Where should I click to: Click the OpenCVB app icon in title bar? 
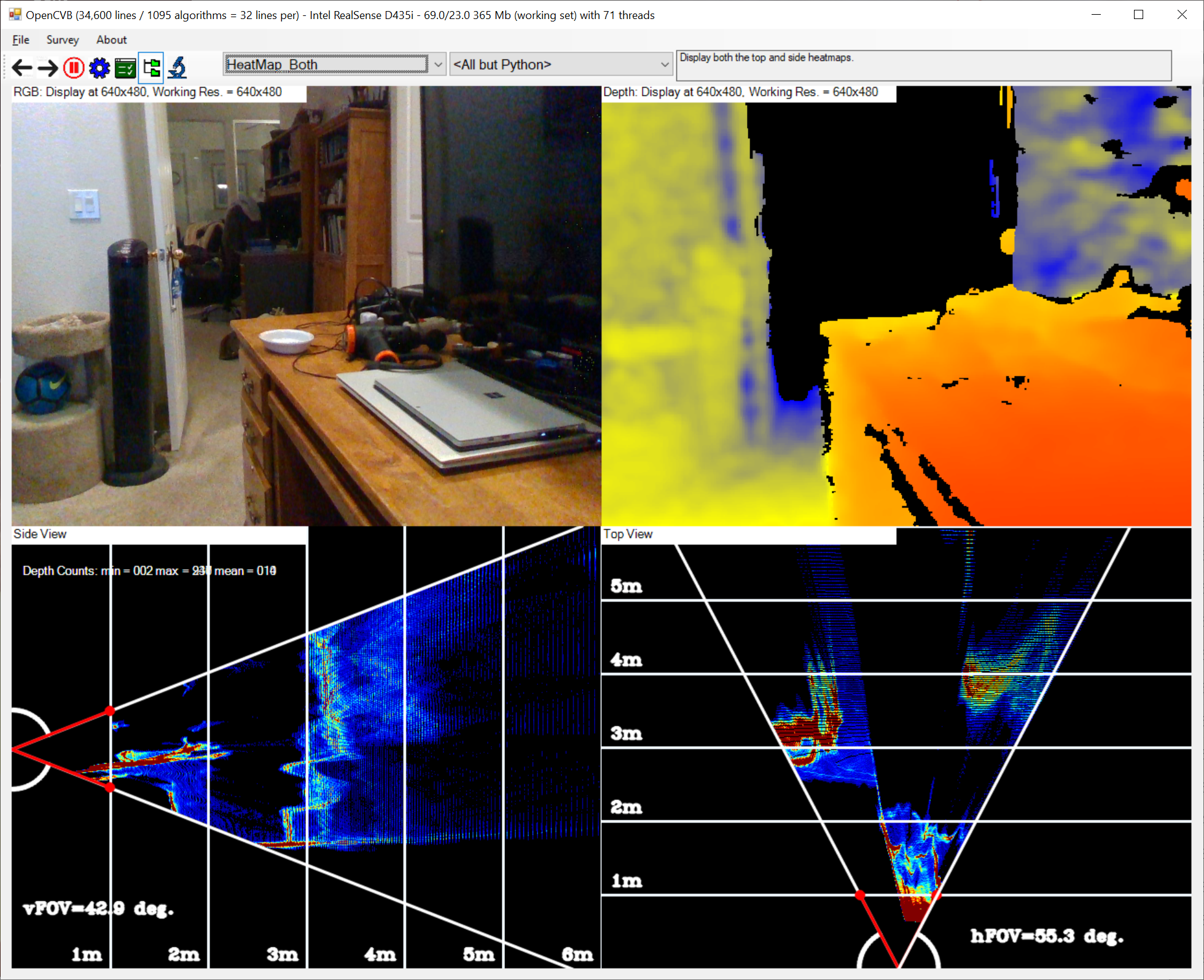15,15
